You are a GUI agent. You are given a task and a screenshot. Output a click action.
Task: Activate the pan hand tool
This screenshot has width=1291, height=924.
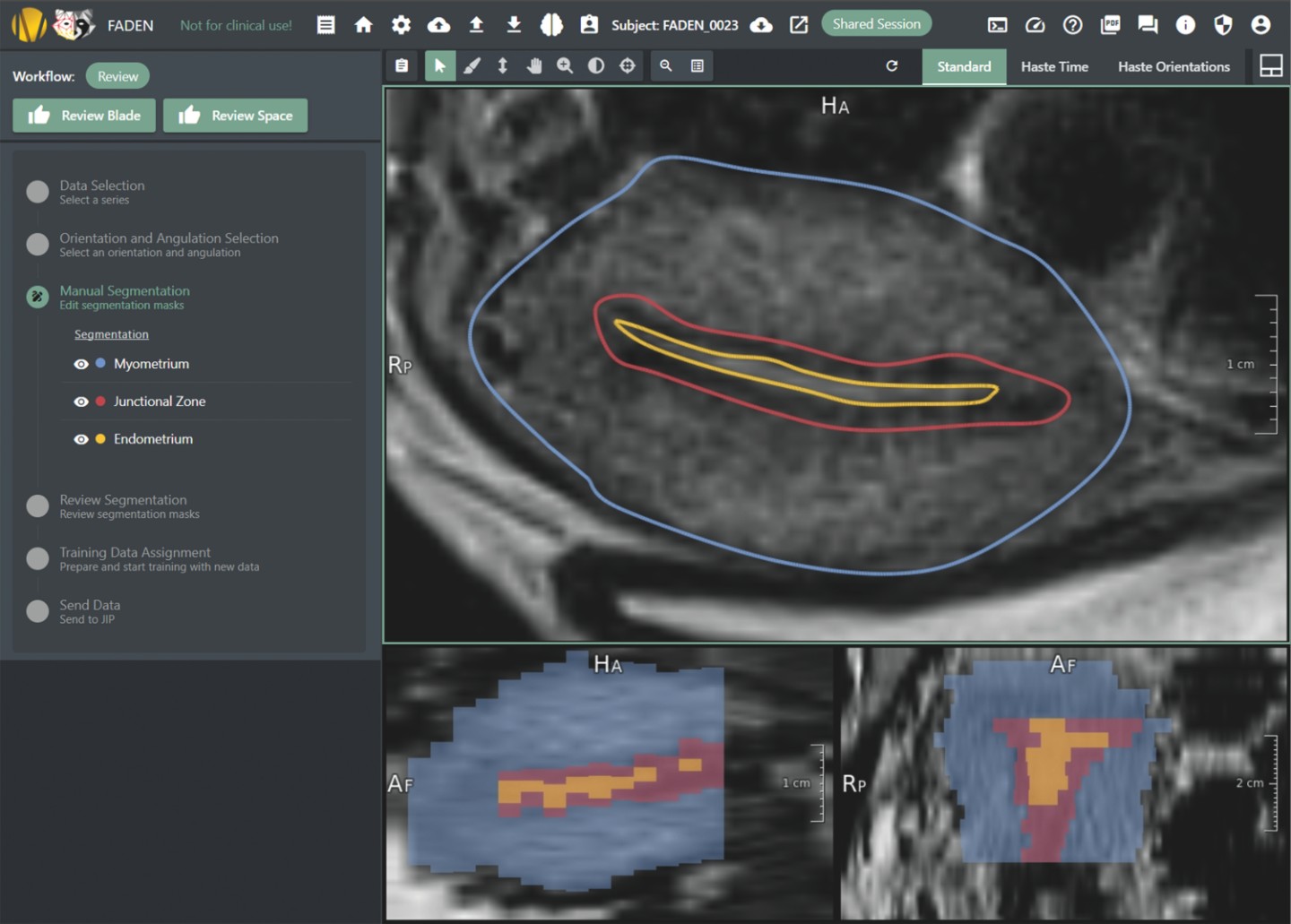534,65
